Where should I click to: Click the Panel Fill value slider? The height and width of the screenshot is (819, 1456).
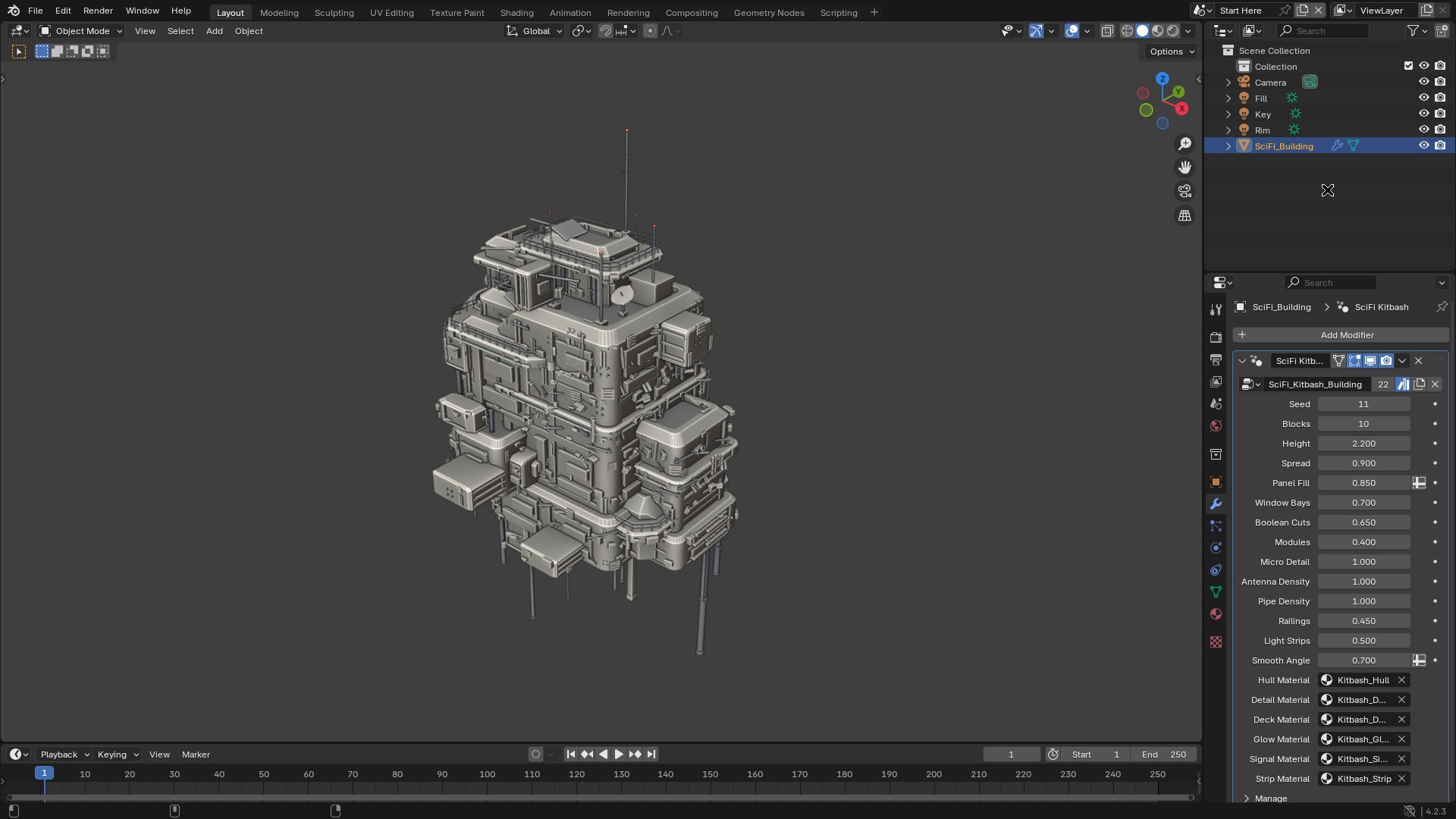pos(1363,483)
